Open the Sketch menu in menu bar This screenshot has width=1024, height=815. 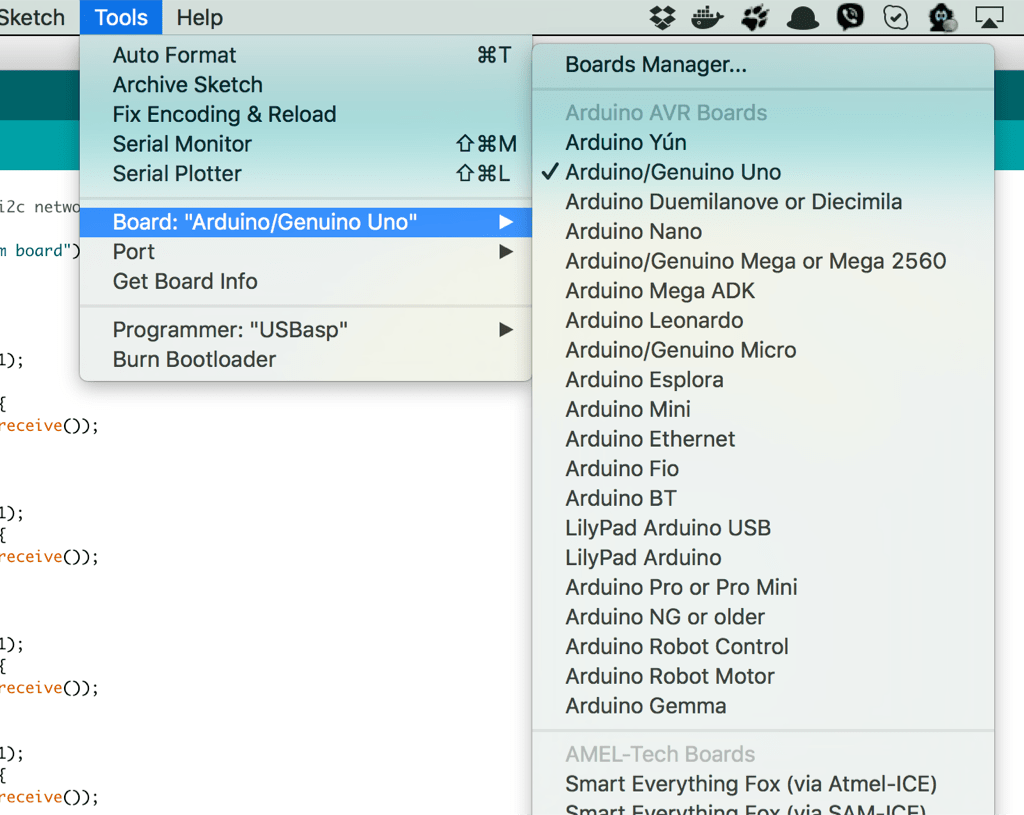(32, 18)
